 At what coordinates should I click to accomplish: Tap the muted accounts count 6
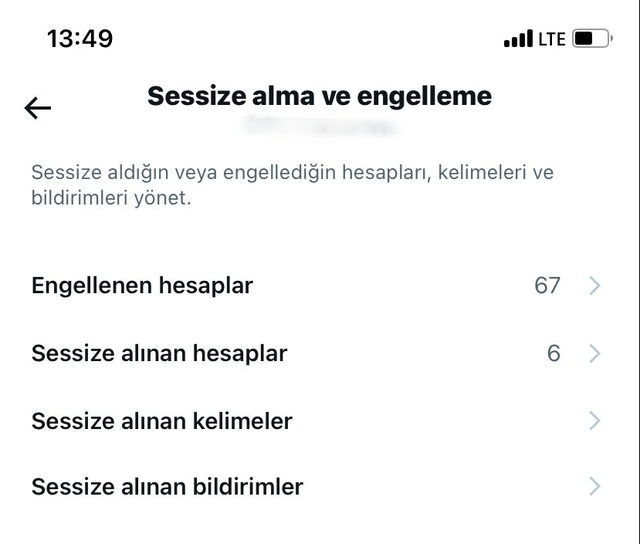[554, 354]
